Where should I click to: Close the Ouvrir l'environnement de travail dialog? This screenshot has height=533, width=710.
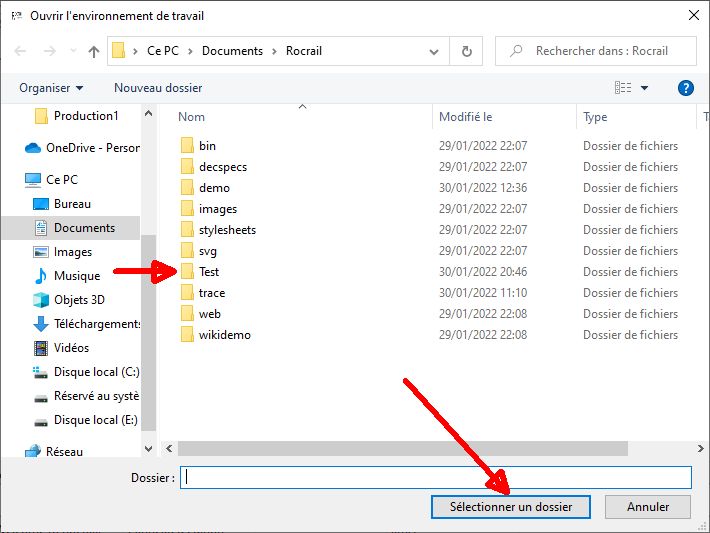693,15
